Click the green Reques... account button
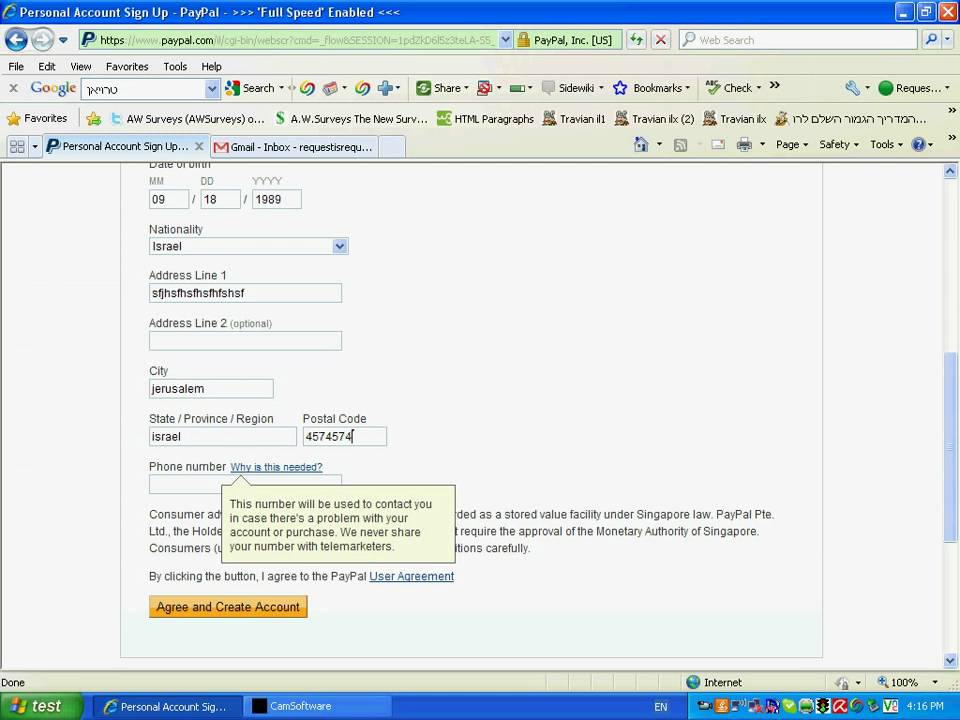960x720 pixels. (913, 88)
